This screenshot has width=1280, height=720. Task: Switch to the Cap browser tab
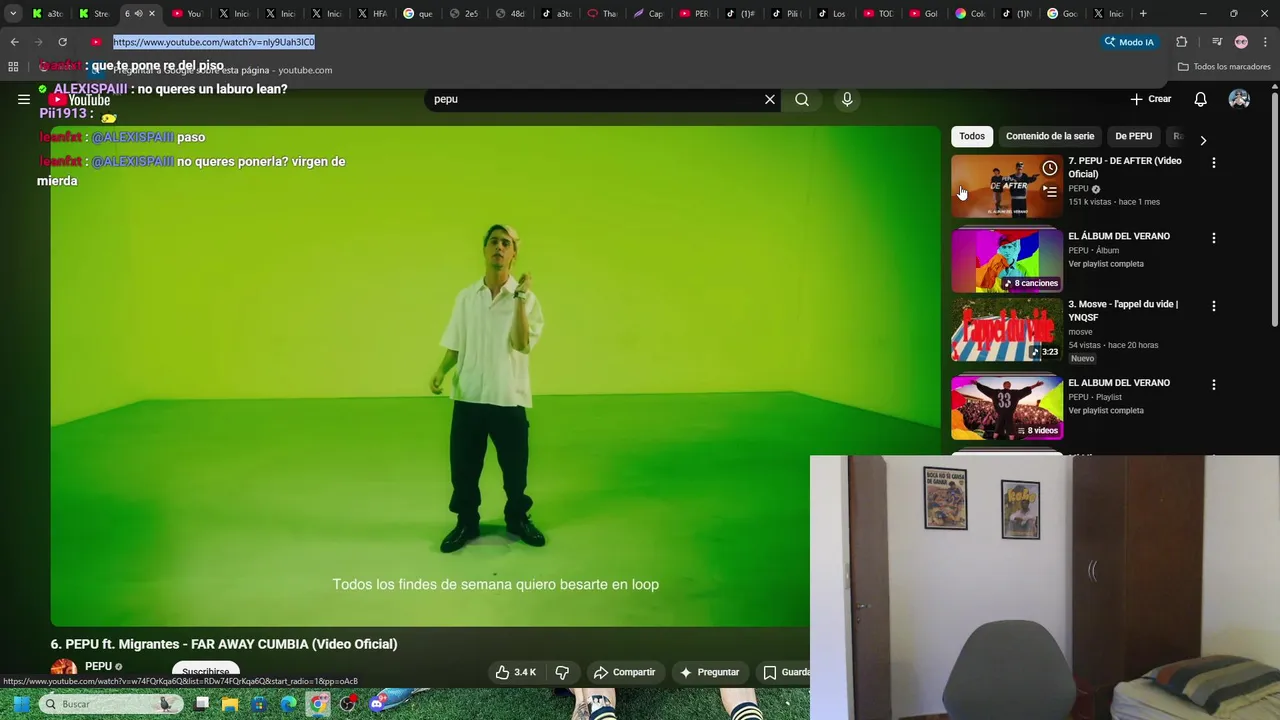[x=648, y=14]
